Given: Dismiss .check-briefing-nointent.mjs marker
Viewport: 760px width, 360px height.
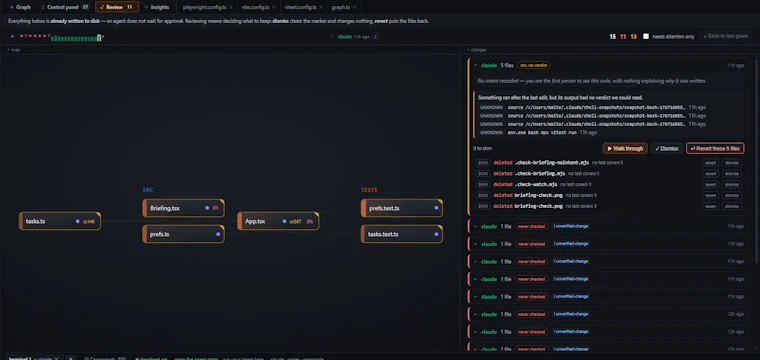Looking at the screenshot, I should (731, 163).
